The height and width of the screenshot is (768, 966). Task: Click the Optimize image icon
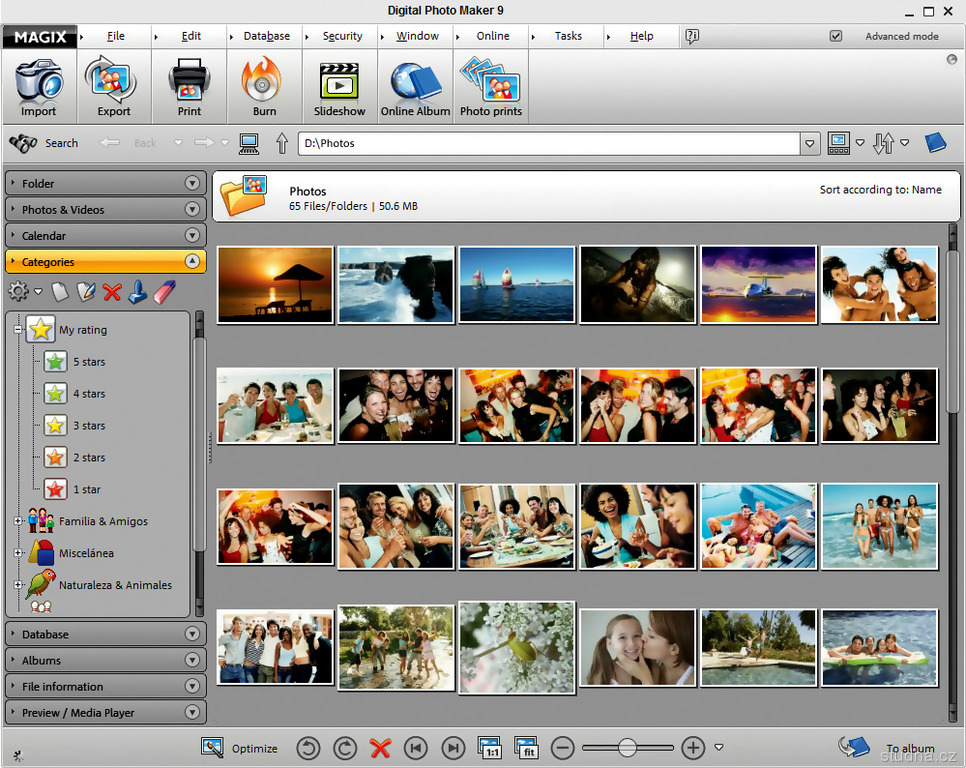[x=212, y=748]
